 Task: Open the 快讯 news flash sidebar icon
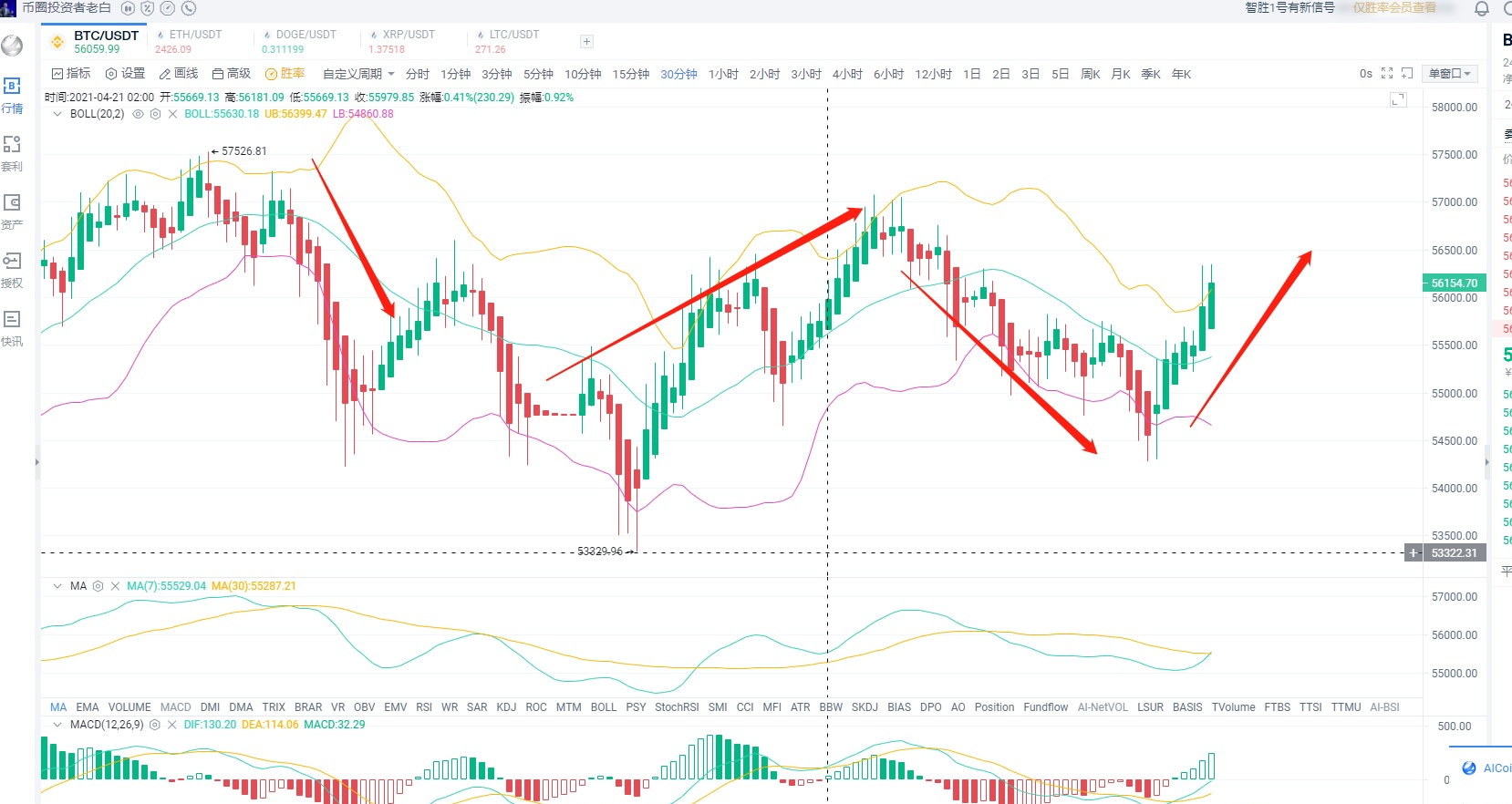(12, 328)
